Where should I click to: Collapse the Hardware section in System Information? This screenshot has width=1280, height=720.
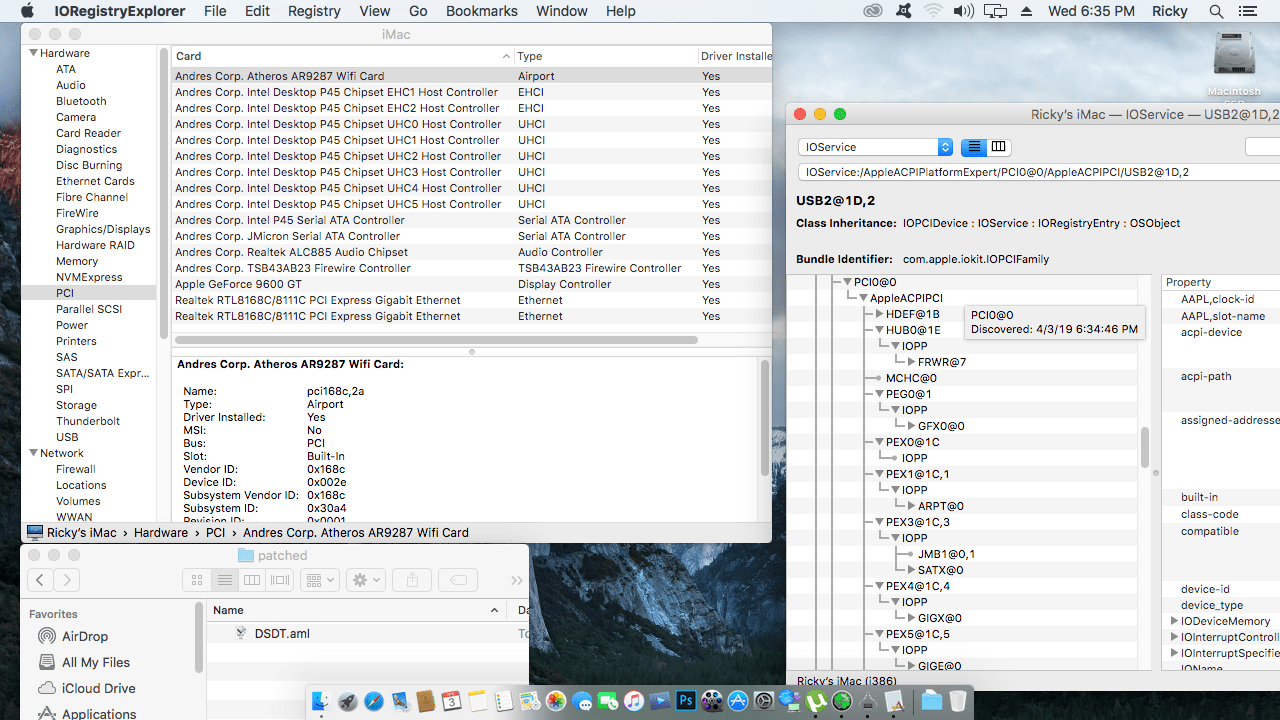point(33,53)
